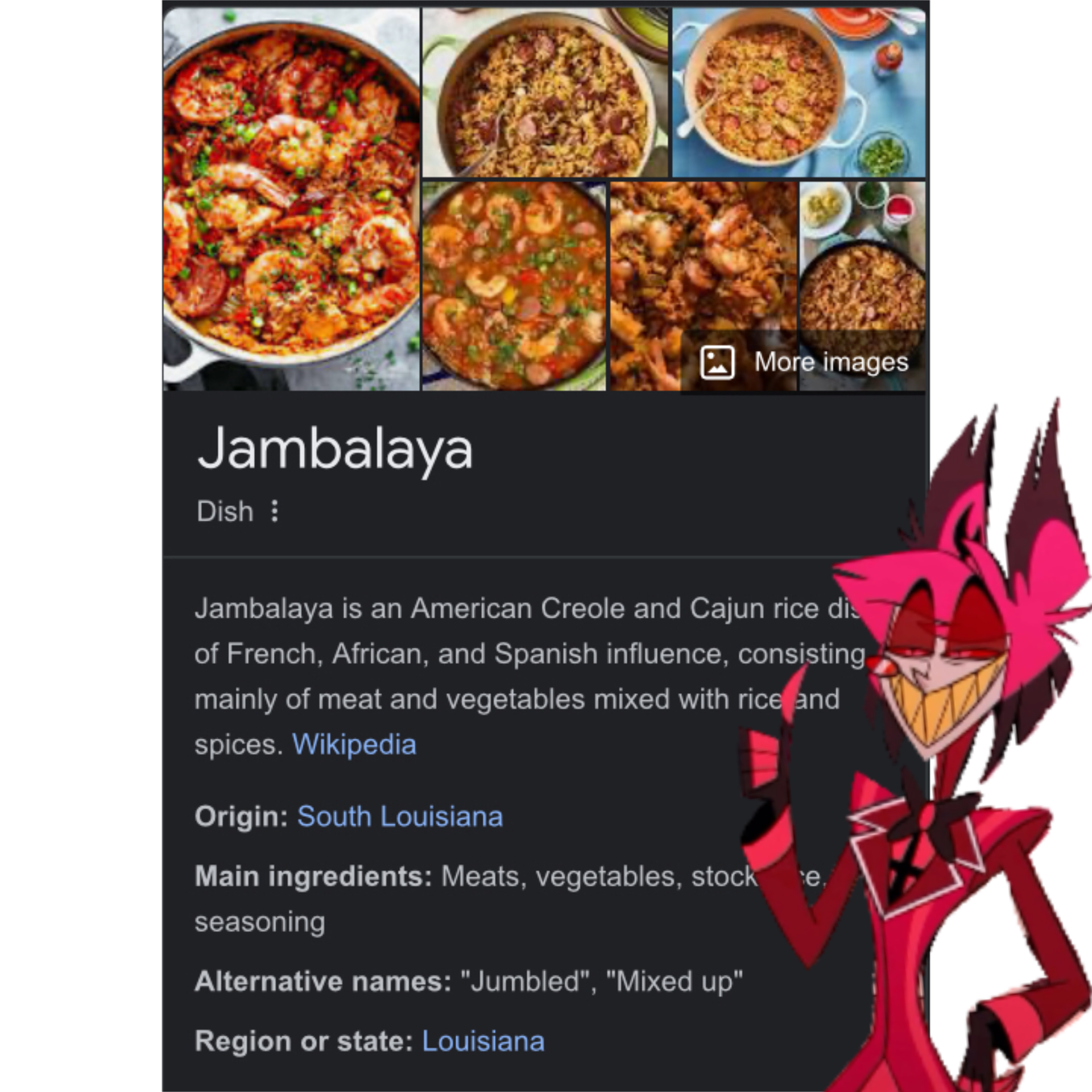Select the Origin field label
The image size is (1092, 1092).
tap(242, 816)
